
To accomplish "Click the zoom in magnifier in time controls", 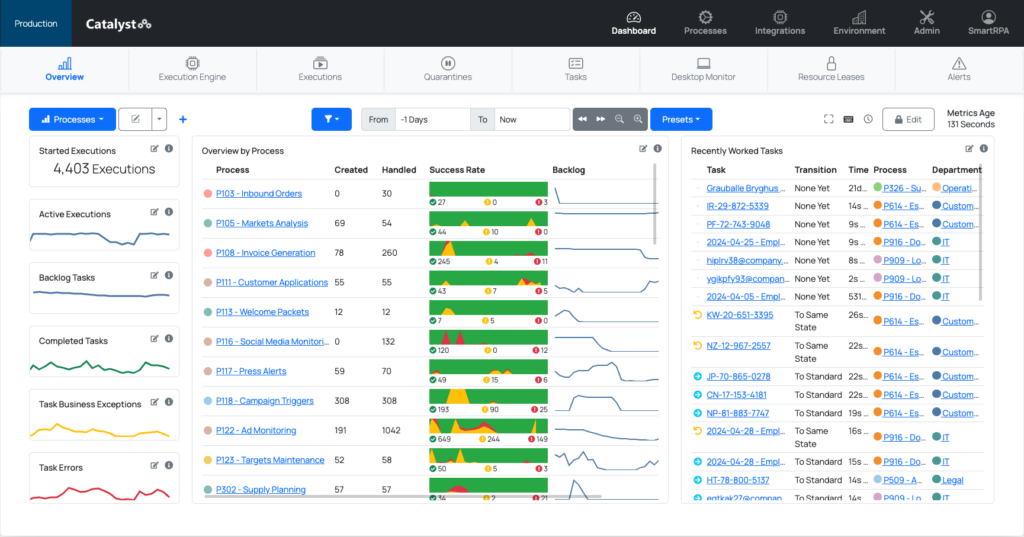I will [x=637, y=119].
